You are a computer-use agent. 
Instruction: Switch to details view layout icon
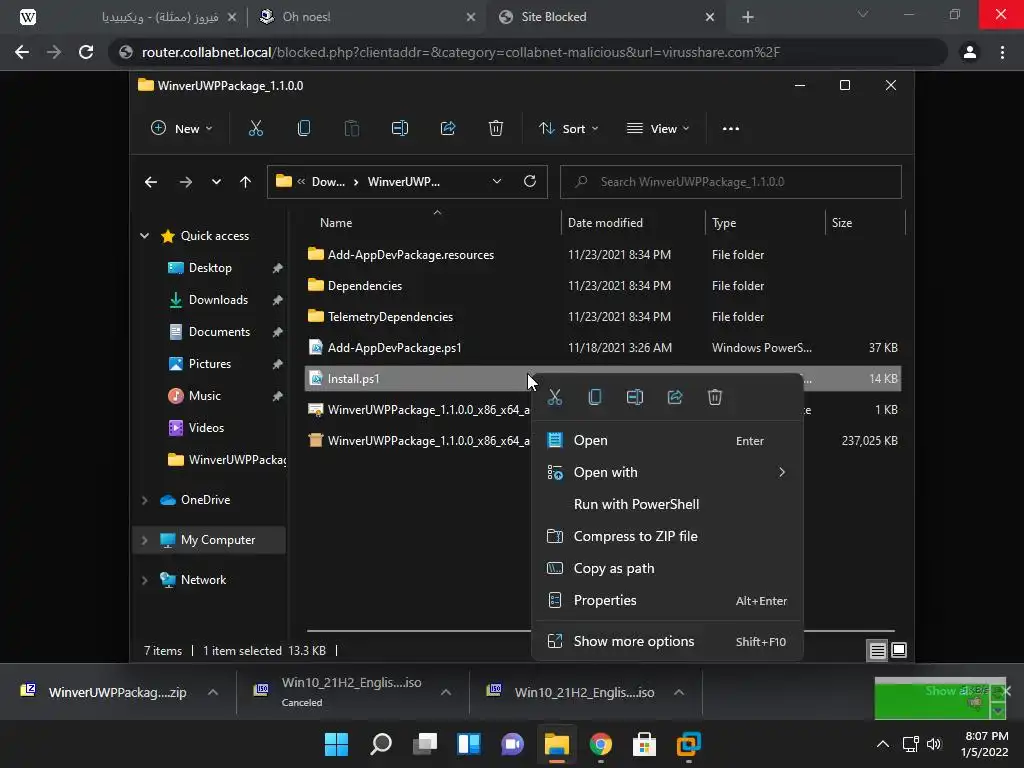point(877,650)
